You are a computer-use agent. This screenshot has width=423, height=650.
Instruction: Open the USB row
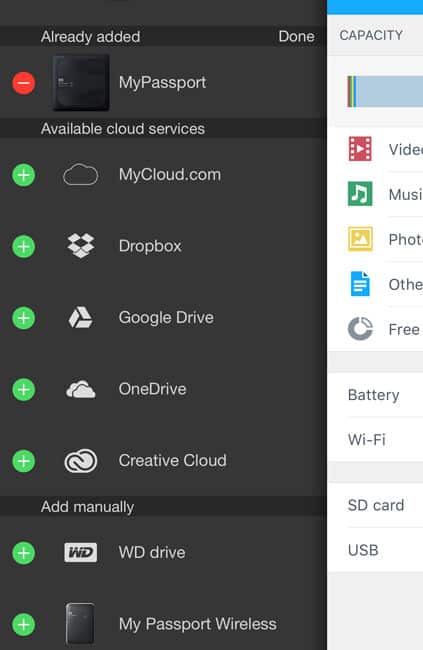(375, 550)
